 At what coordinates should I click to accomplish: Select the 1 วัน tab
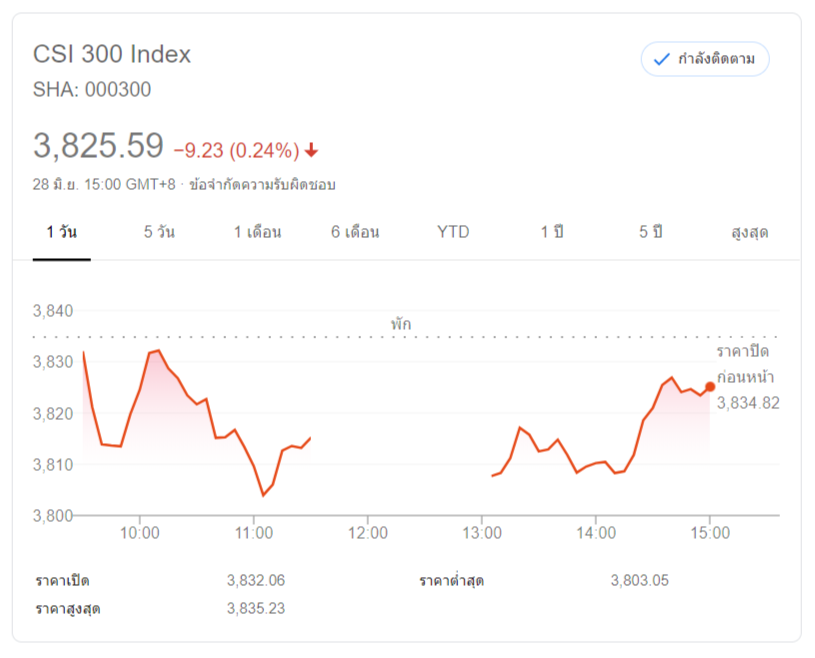click(x=61, y=232)
